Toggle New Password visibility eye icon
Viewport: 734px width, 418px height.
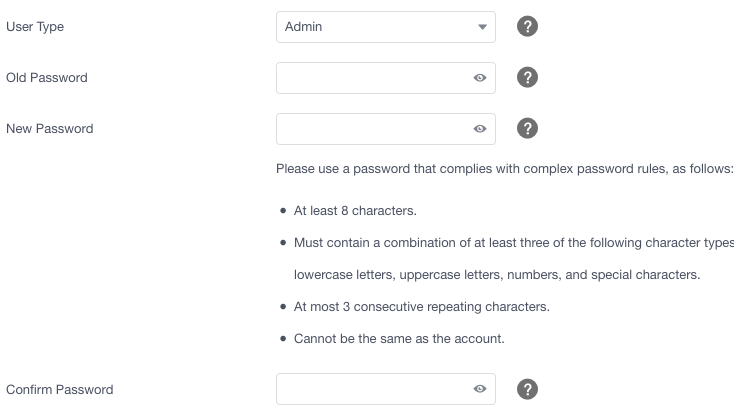(480, 129)
